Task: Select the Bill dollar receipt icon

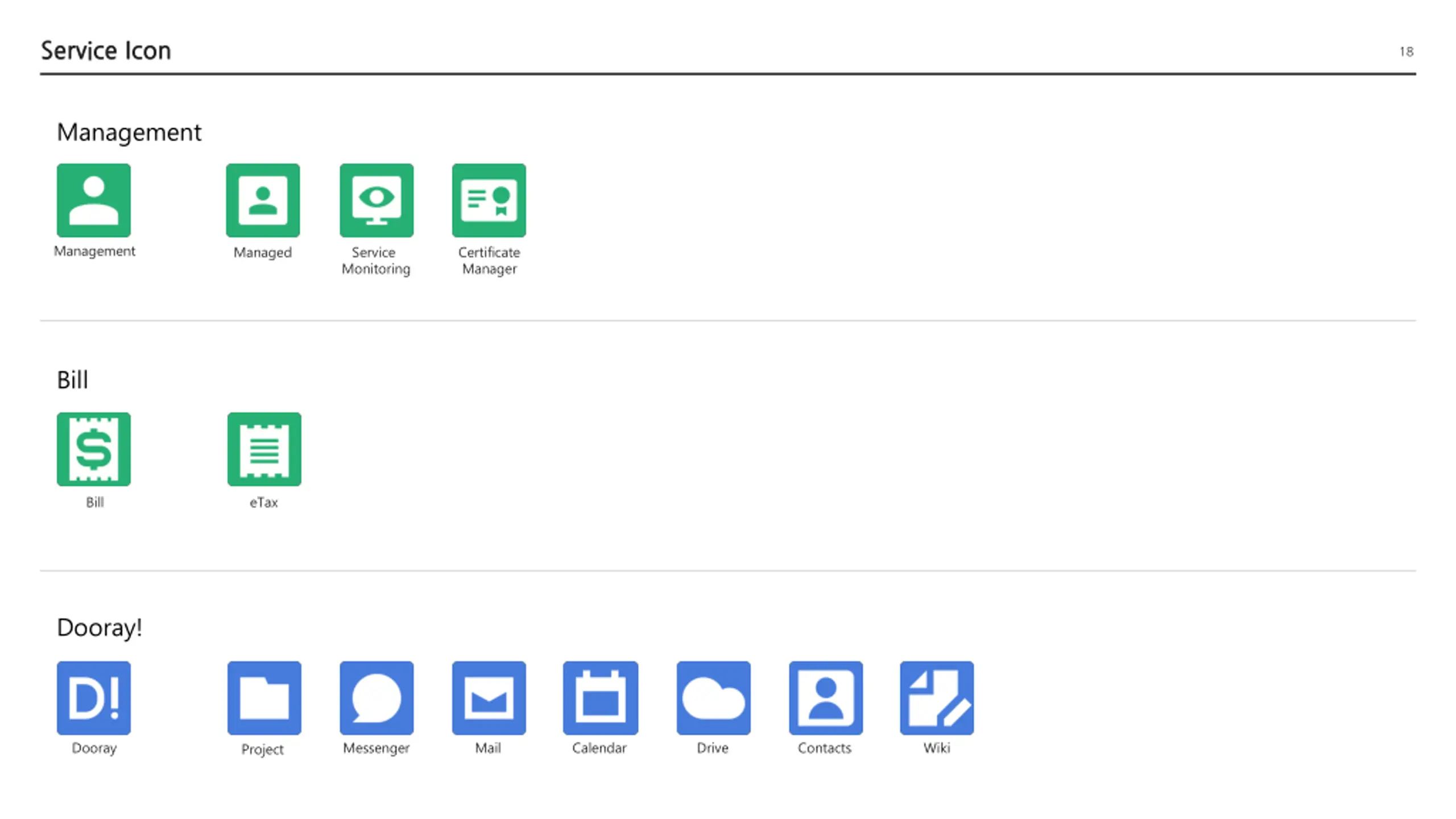Action: click(x=94, y=449)
